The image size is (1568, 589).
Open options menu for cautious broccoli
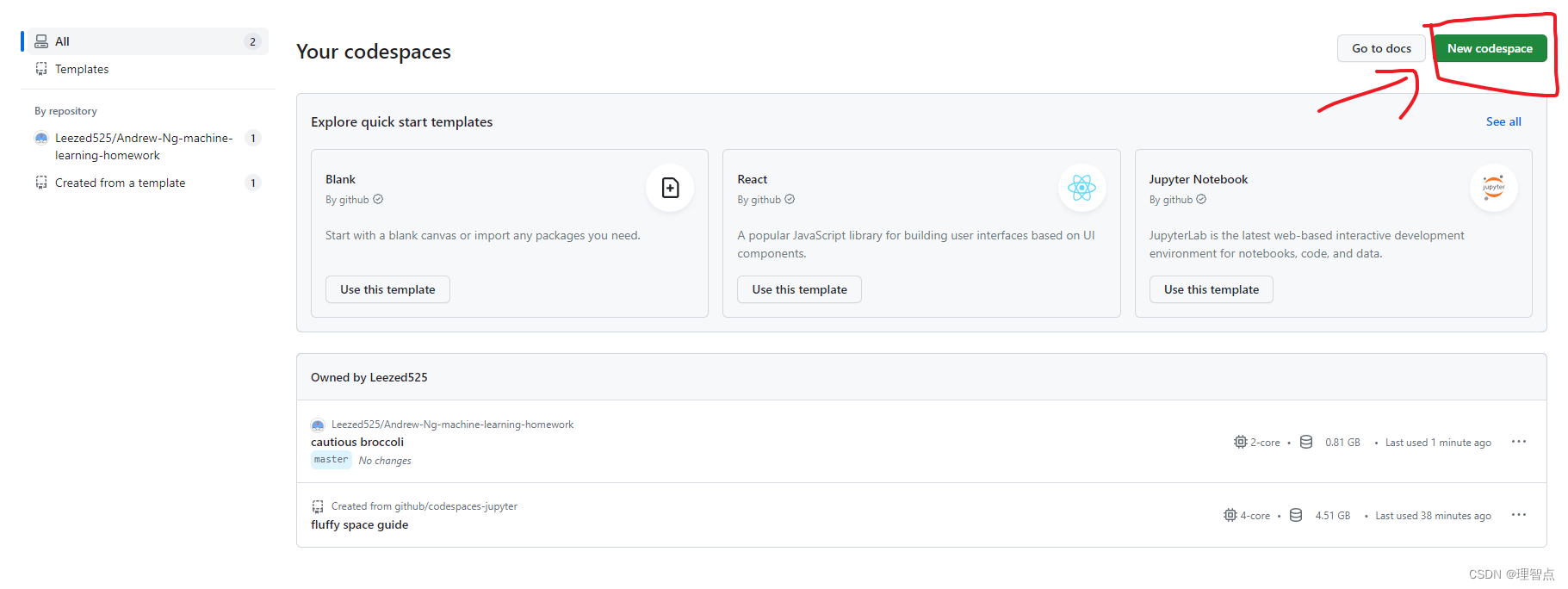[x=1519, y=442]
